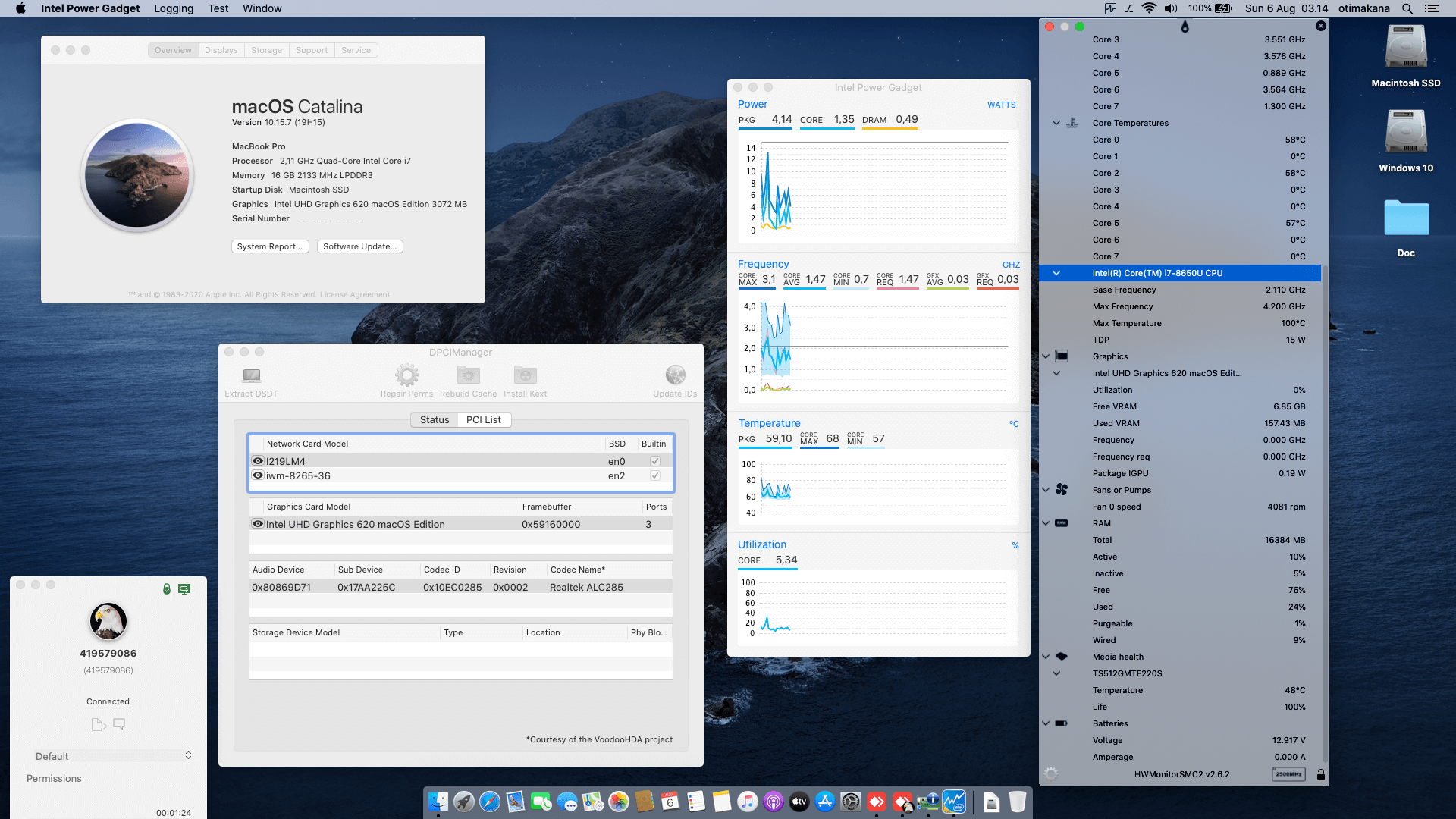The height and width of the screenshot is (819, 1456).
Task: Click Framebuffer value 0x59160000
Action: click(x=551, y=524)
